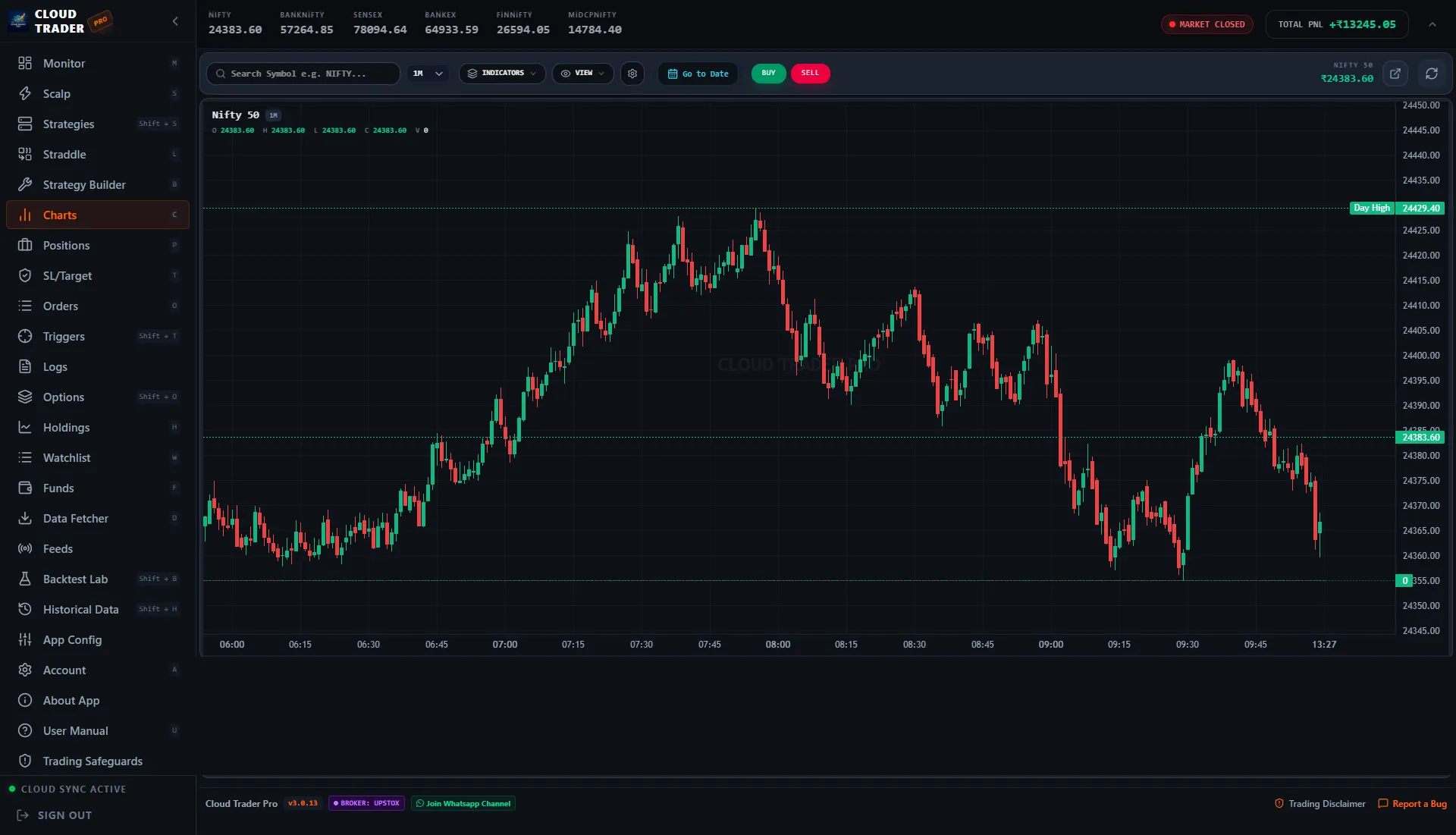Click the Day High price label
Screen dimensions: 1456x835
point(1371,208)
